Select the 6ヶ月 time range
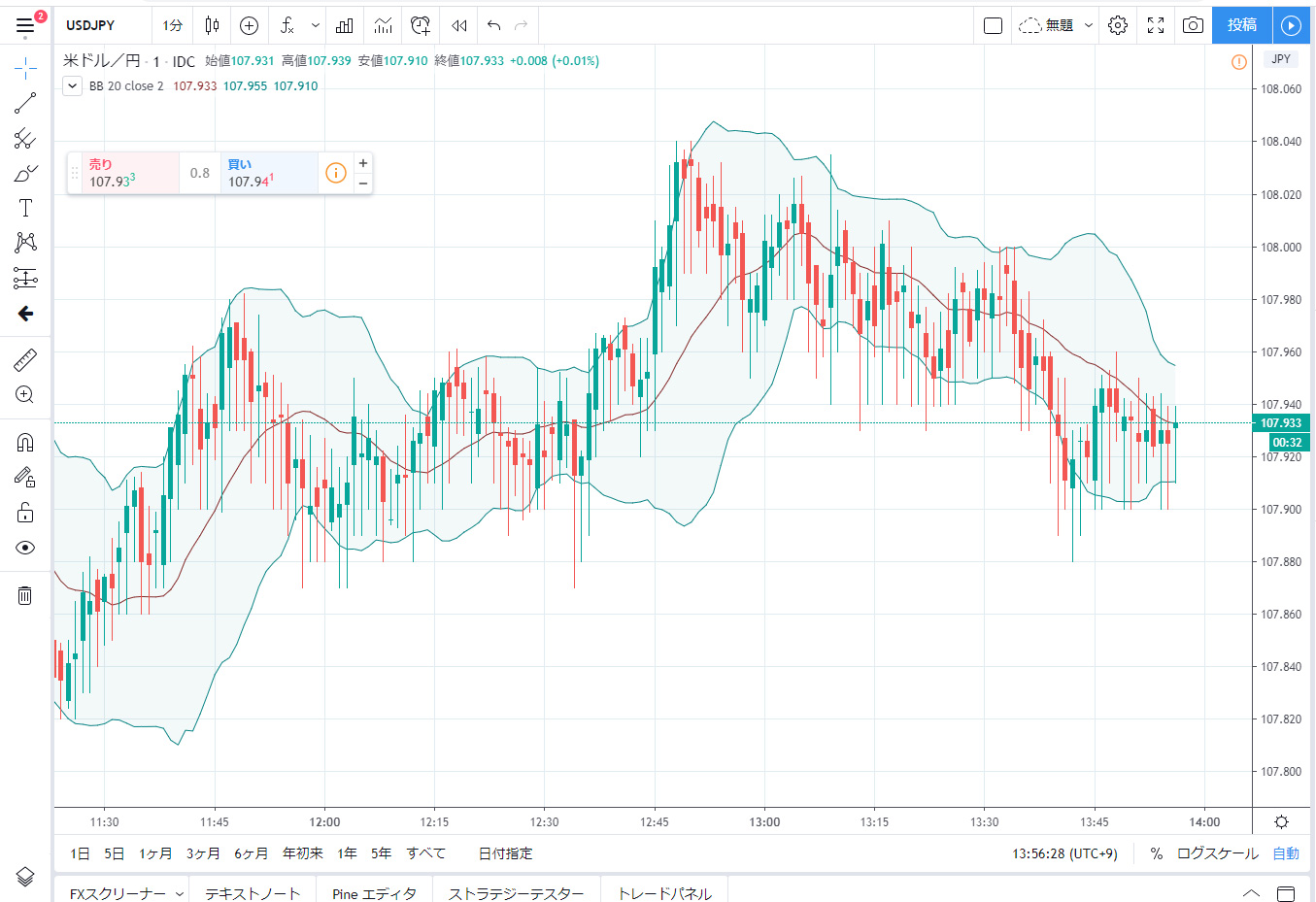The image size is (1316, 902). [251, 853]
